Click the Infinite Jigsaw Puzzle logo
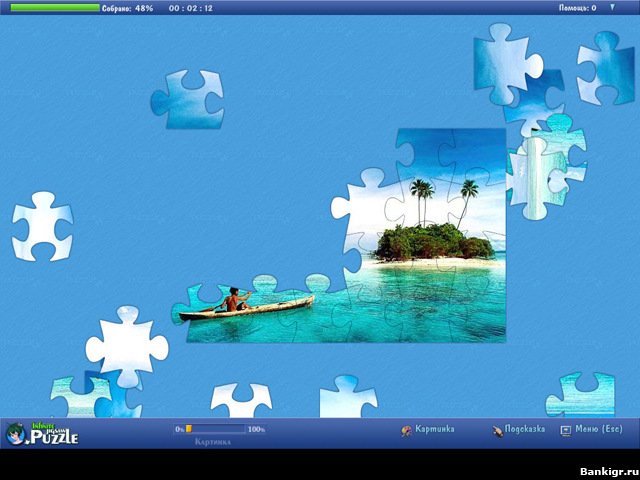 pos(42,433)
